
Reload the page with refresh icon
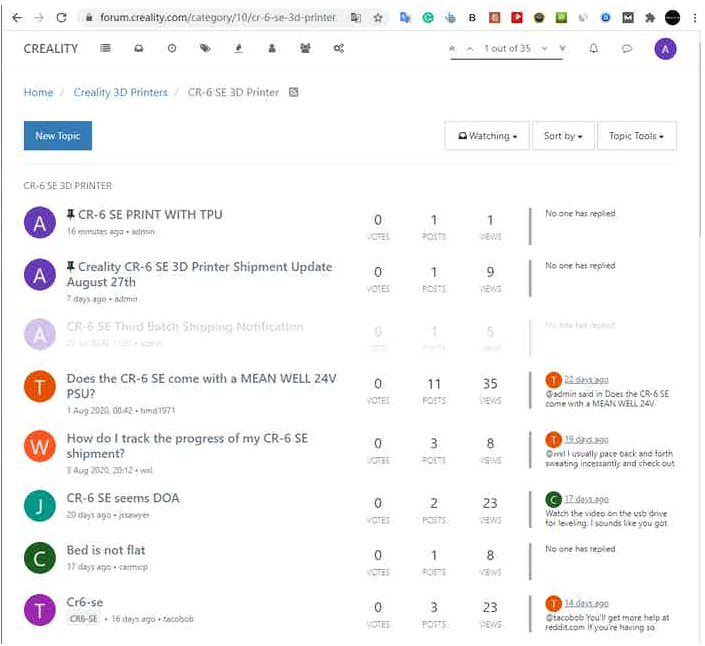62,18
